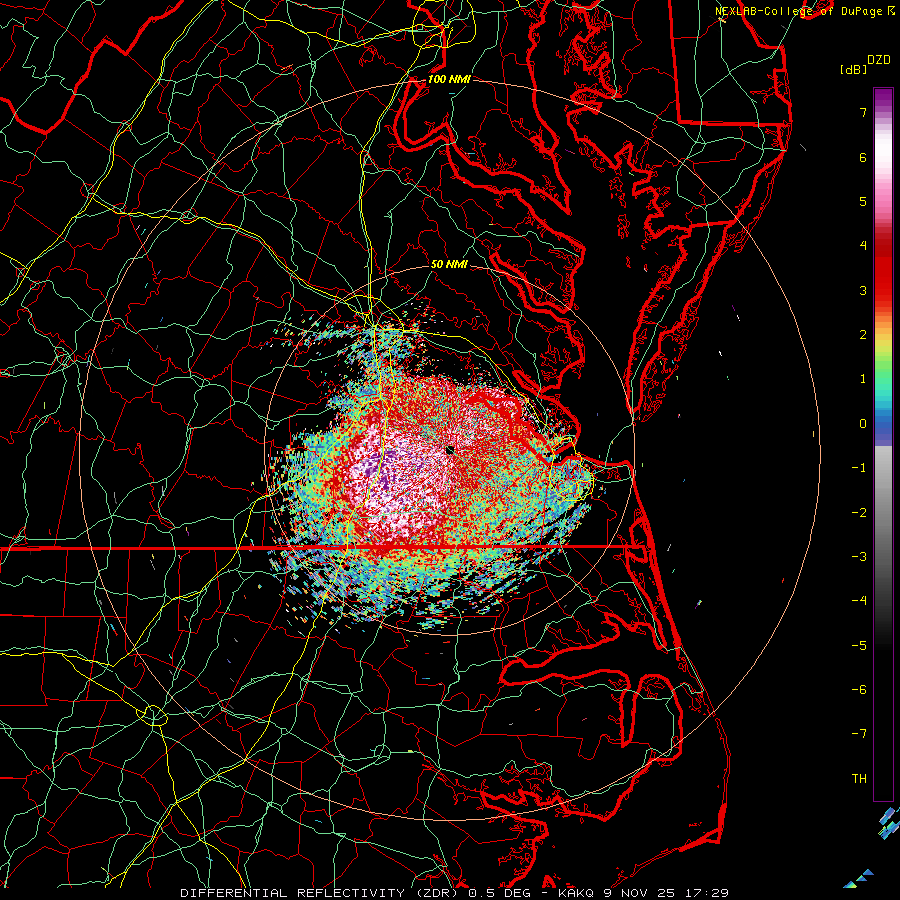Click the -3 dB scale value
Viewport: 900px width, 900px height.
tap(859, 557)
